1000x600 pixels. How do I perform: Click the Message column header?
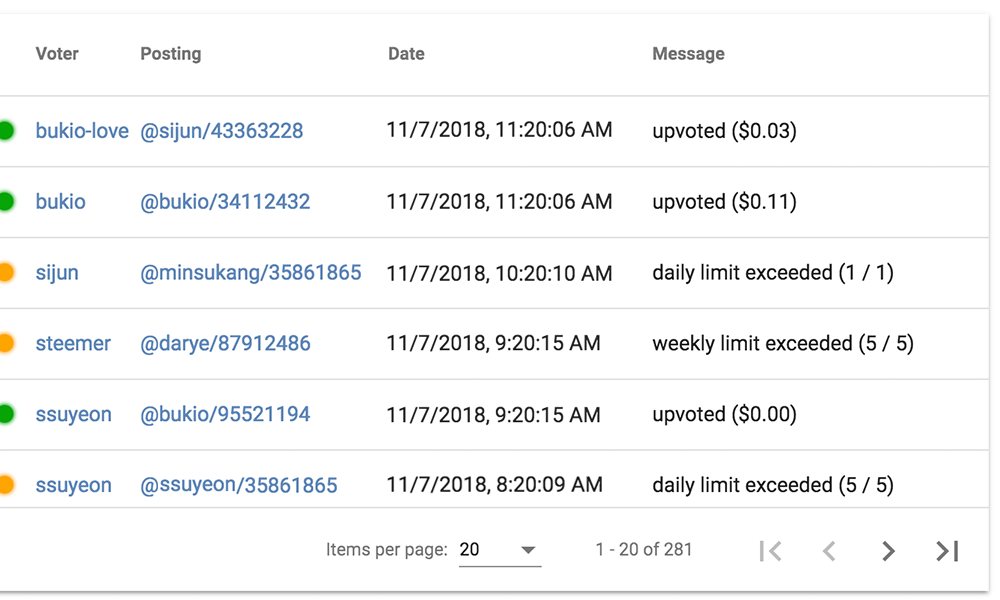[x=688, y=54]
